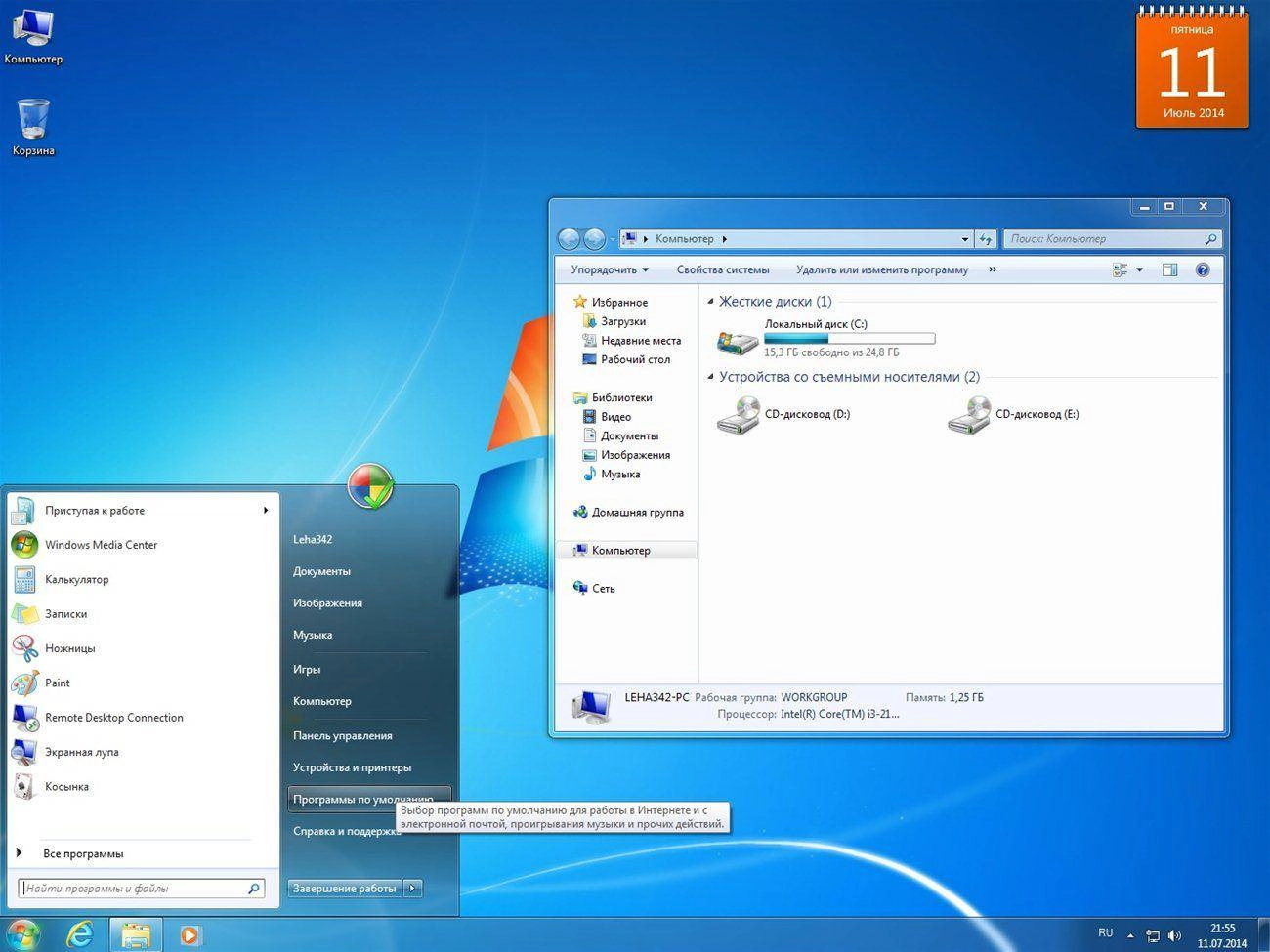The image size is (1270, 952).
Task: Click C: drive free space bar
Action: click(849, 338)
